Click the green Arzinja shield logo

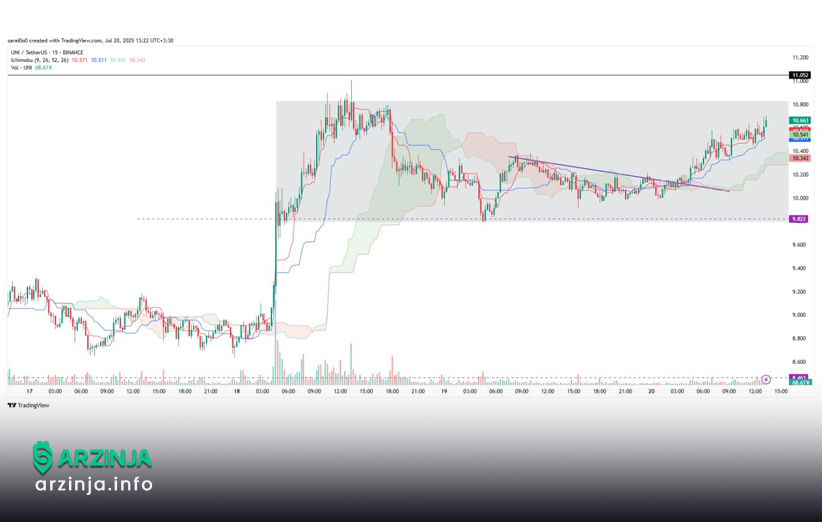click(42, 458)
